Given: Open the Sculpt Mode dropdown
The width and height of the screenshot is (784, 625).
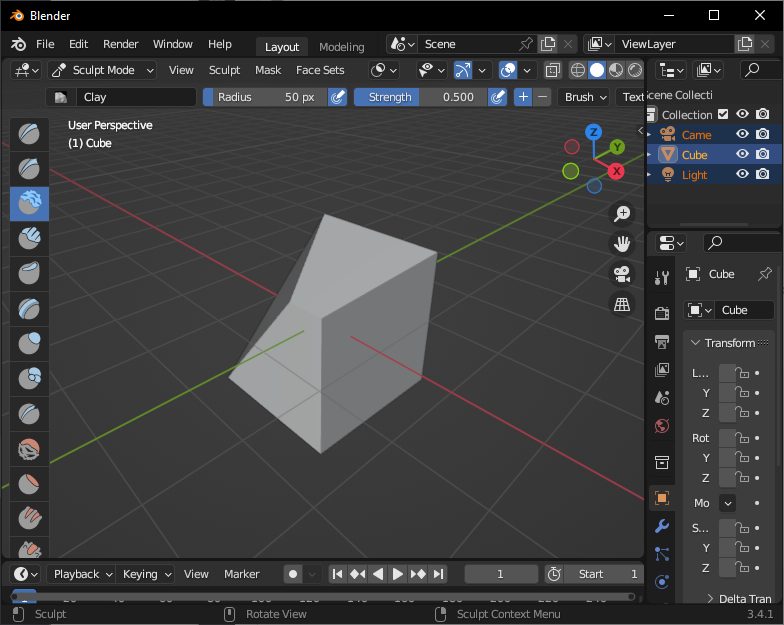Looking at the screenshot, I should click(x=103, y=70).
